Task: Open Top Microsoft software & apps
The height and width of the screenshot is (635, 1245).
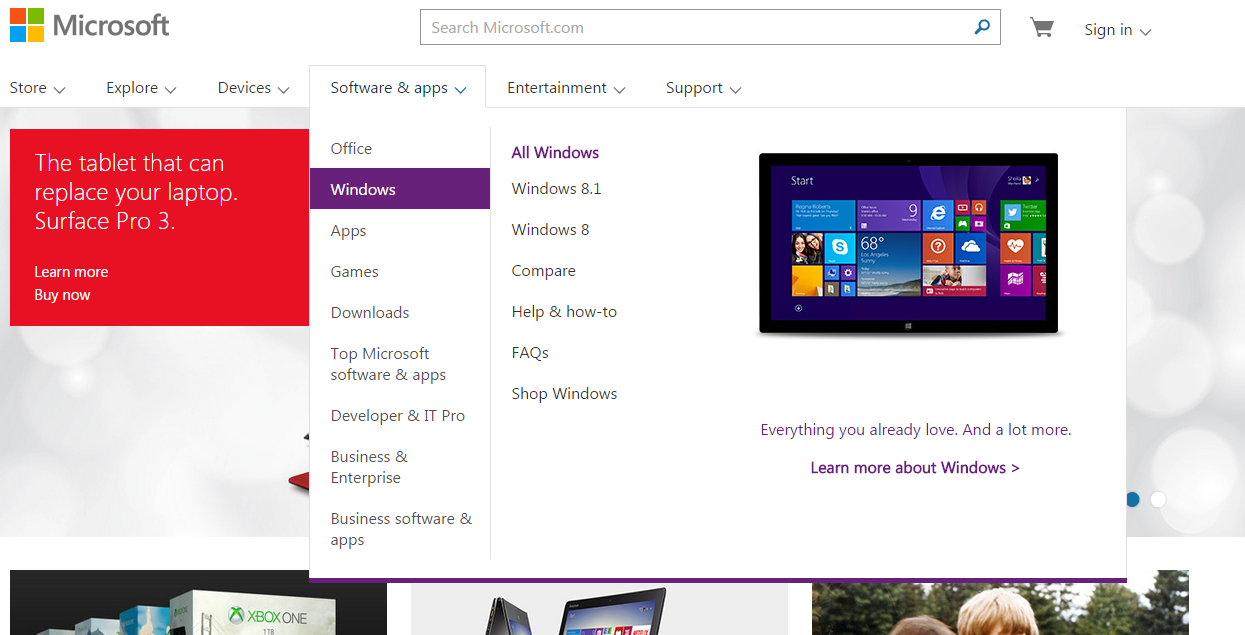Action: pos(388,364)
